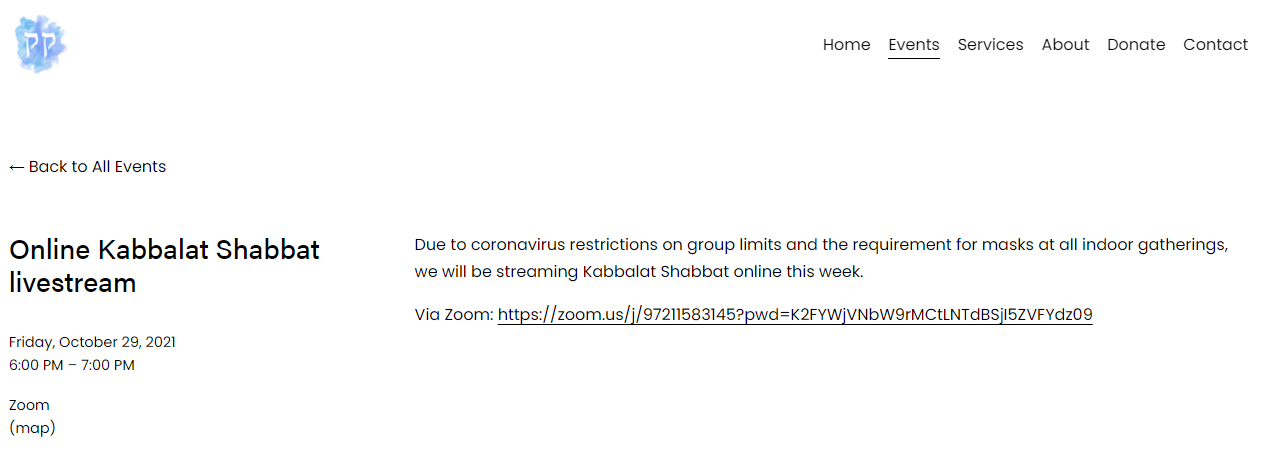Open the Zoom meeting URL link

[x=794, y=315]
